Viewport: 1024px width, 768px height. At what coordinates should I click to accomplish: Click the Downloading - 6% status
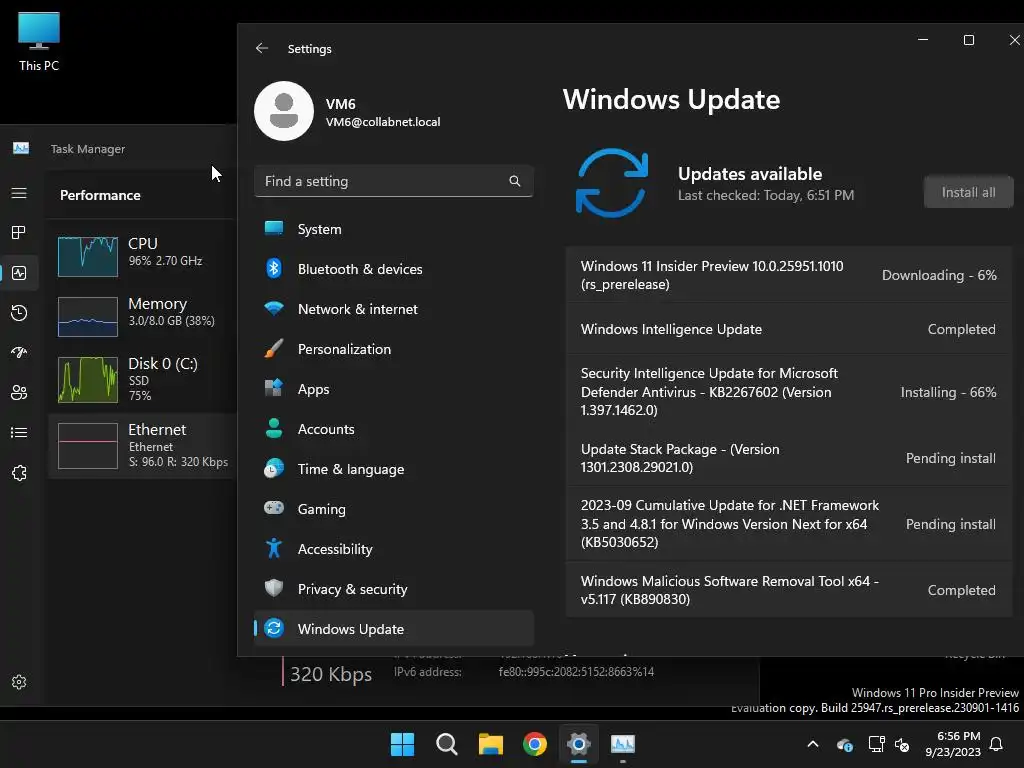tap(939, 275)
